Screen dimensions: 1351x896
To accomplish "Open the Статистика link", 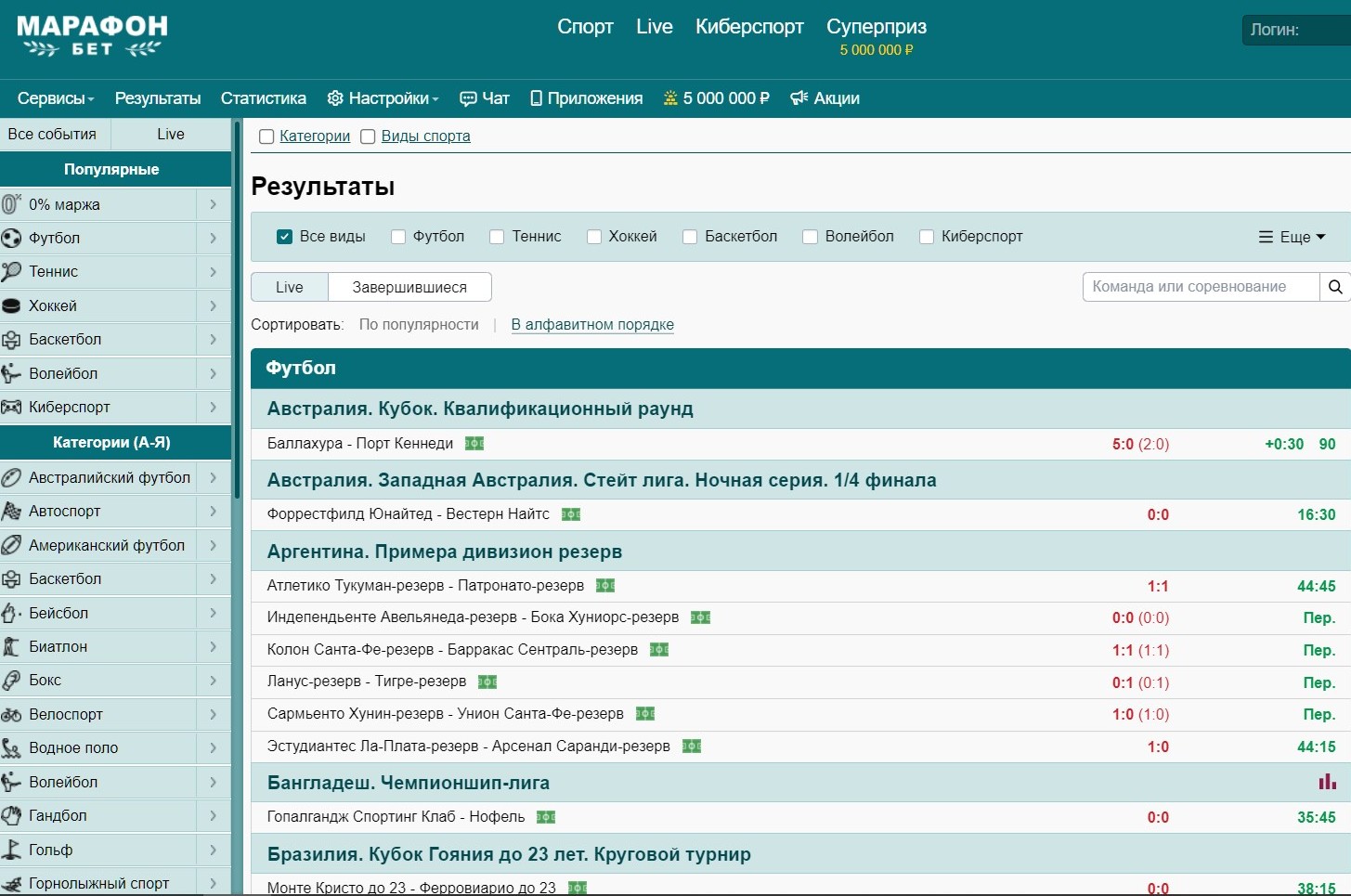I will click(x=264, y=98).
